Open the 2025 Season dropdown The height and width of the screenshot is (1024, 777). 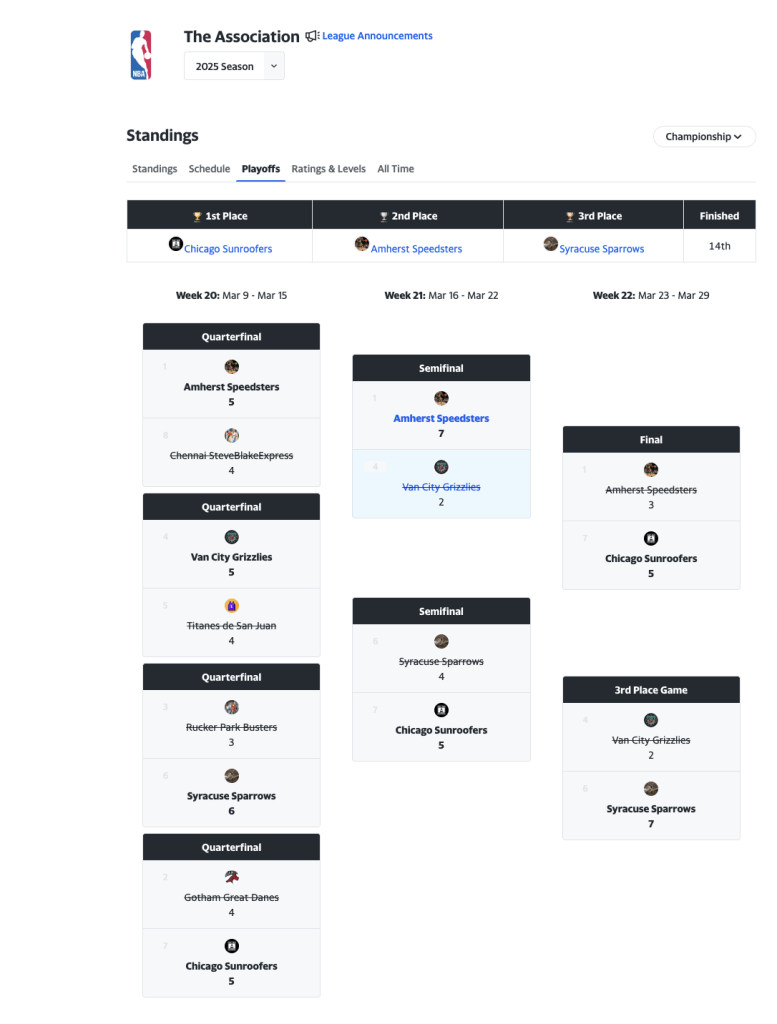pyautogui.click(x=234, y=66)
